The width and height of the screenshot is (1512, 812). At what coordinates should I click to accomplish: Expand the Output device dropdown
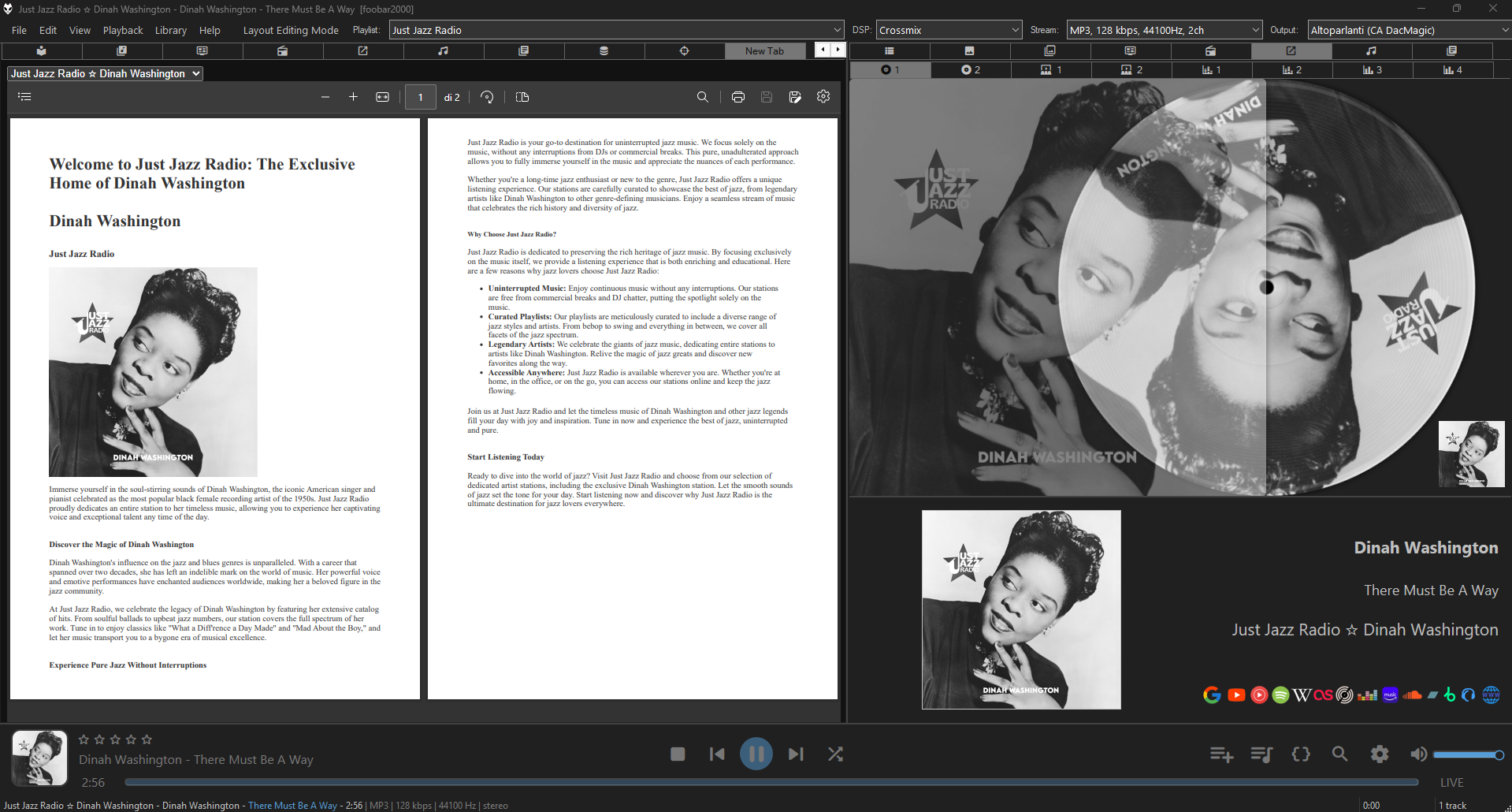(1410, 30)
